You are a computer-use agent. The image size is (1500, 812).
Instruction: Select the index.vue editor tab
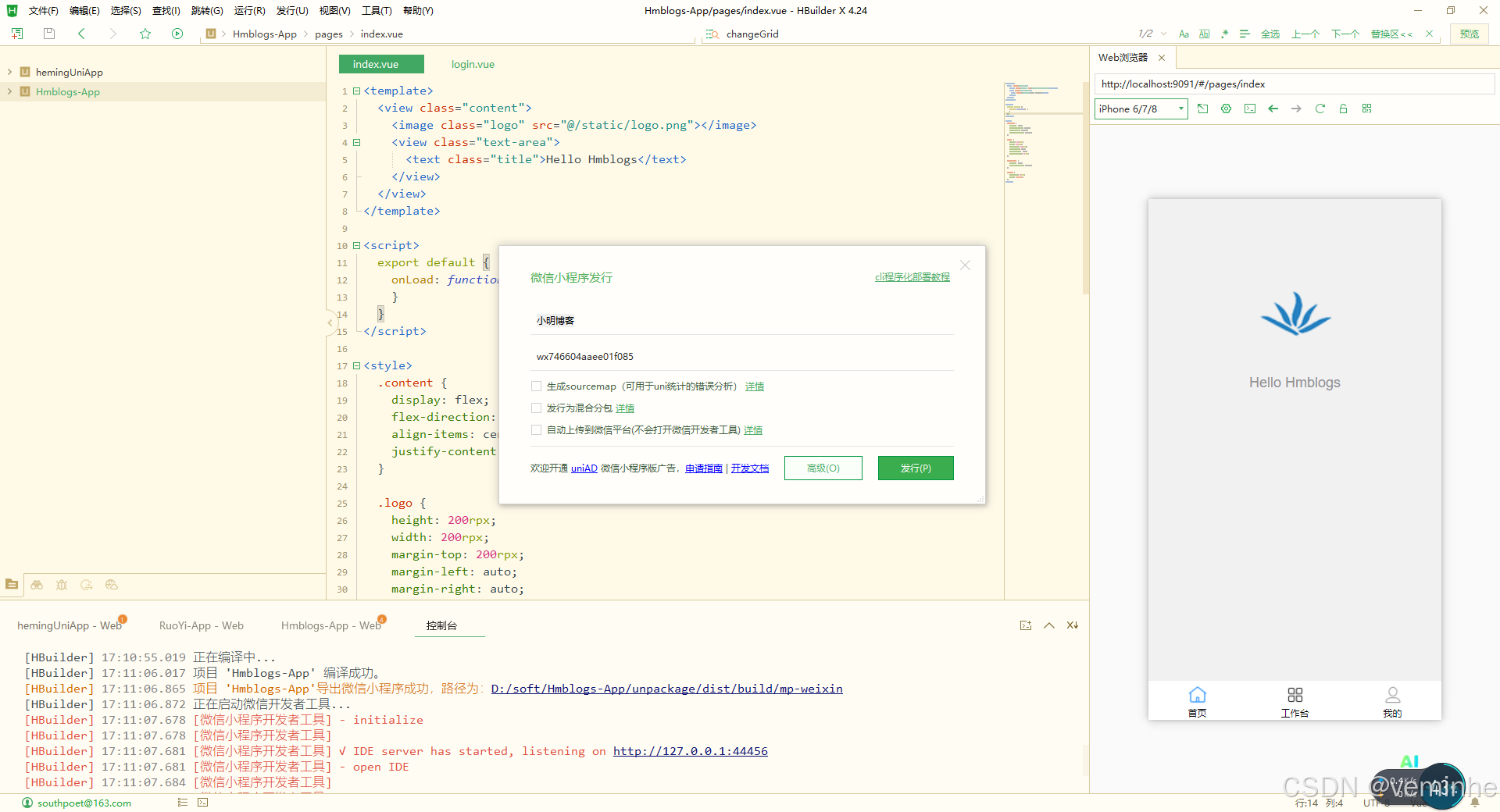click(x=381, y=64)
